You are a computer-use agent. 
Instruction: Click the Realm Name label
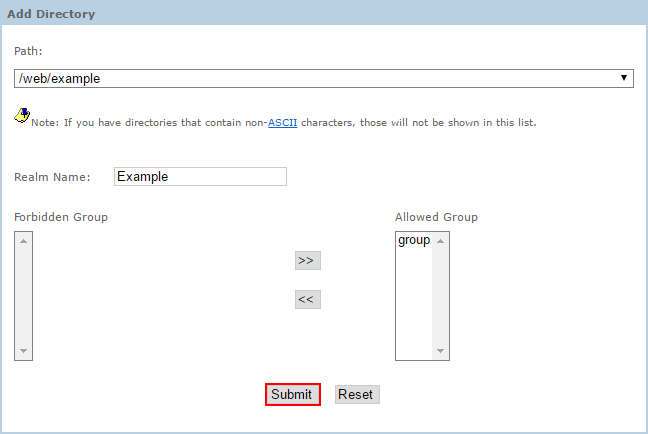pos(52,177)
